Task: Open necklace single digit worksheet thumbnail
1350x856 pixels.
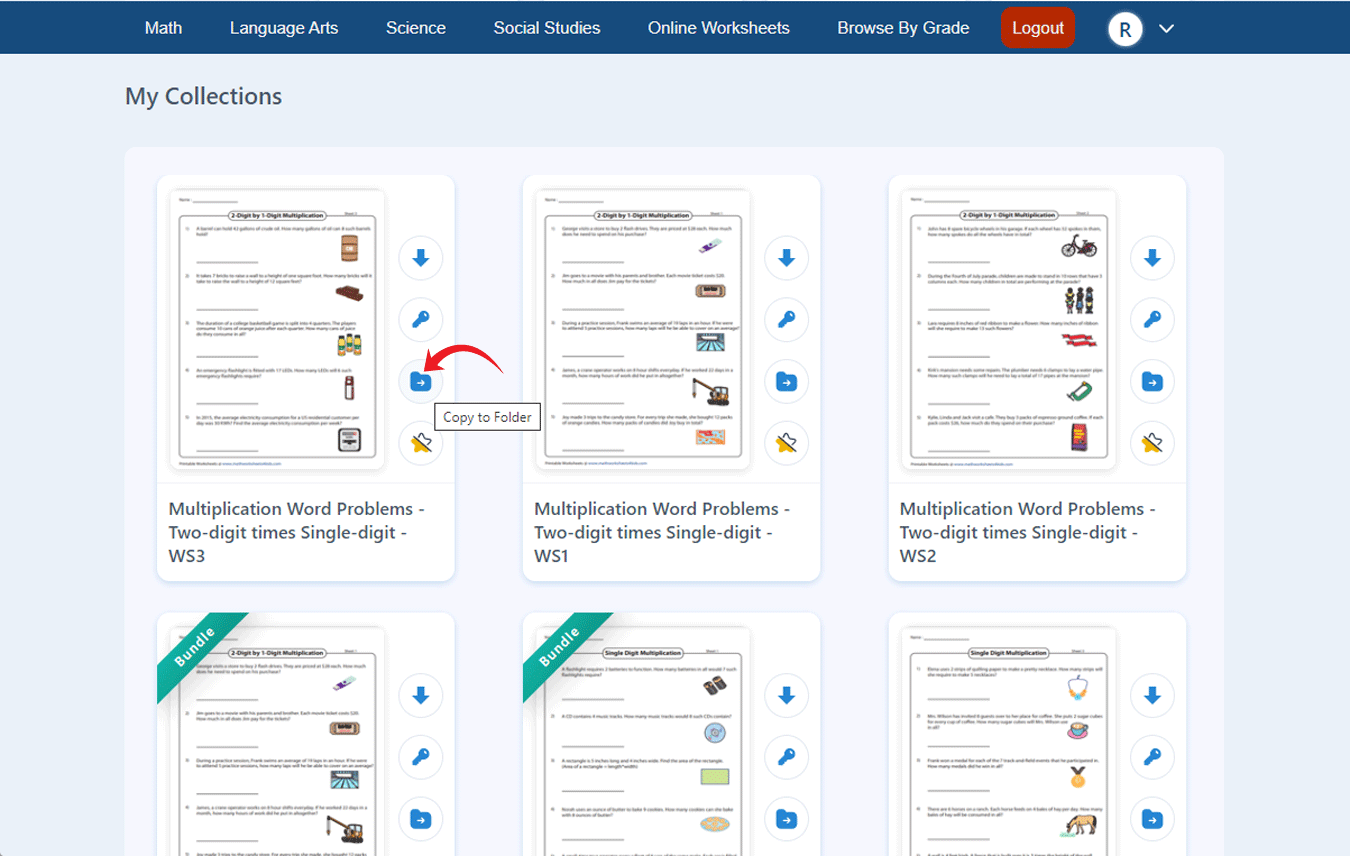Action: pyautogui.click(x=1009, y=741)
